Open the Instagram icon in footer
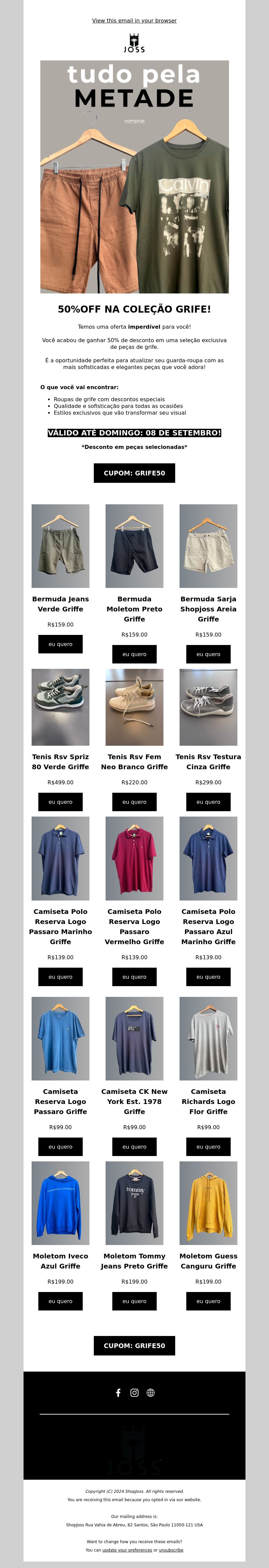The height and width of the screenshot is (1568, 269). (x=134, y=1393)
